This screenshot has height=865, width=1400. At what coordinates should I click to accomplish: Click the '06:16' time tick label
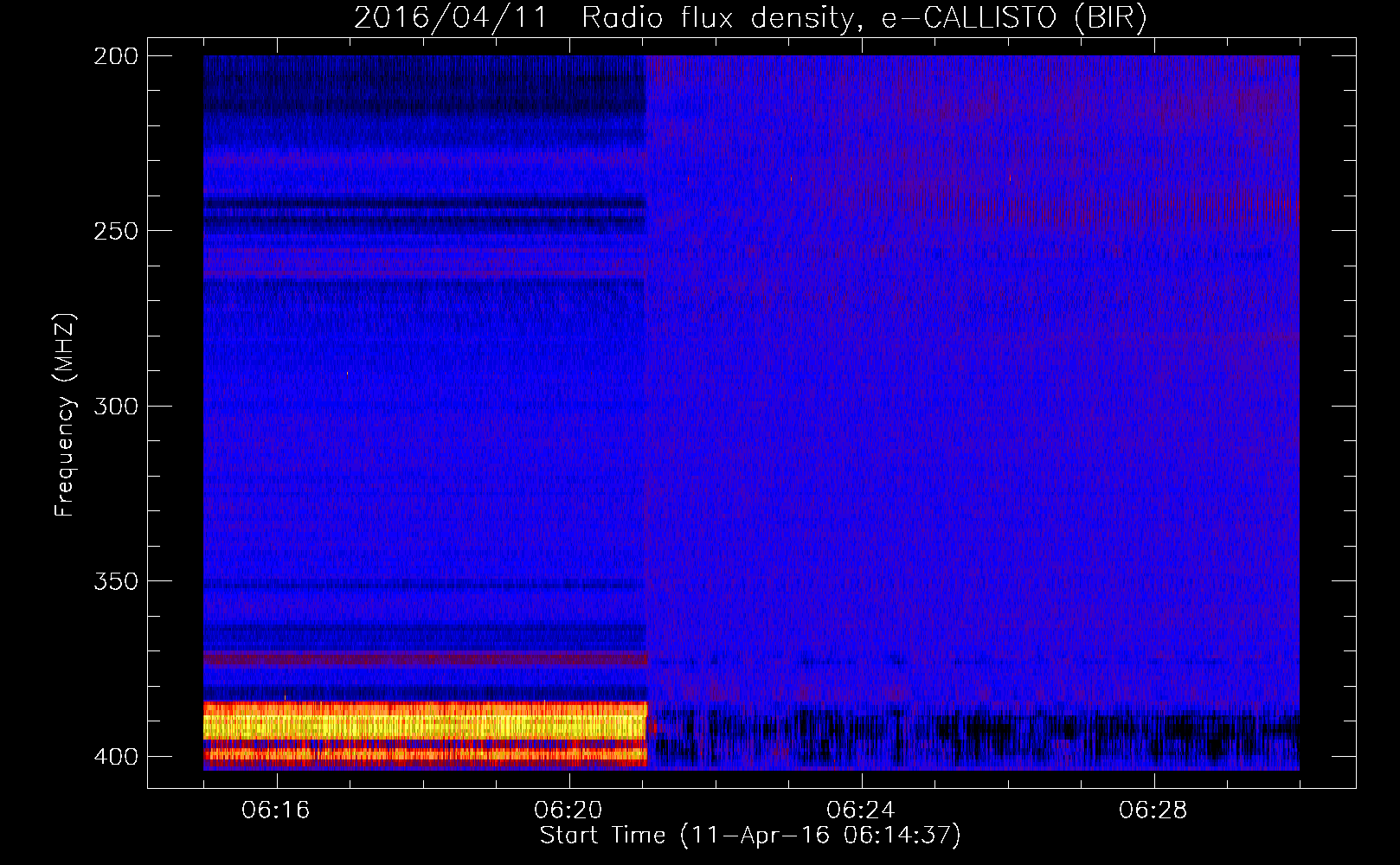tap(276, 811)
